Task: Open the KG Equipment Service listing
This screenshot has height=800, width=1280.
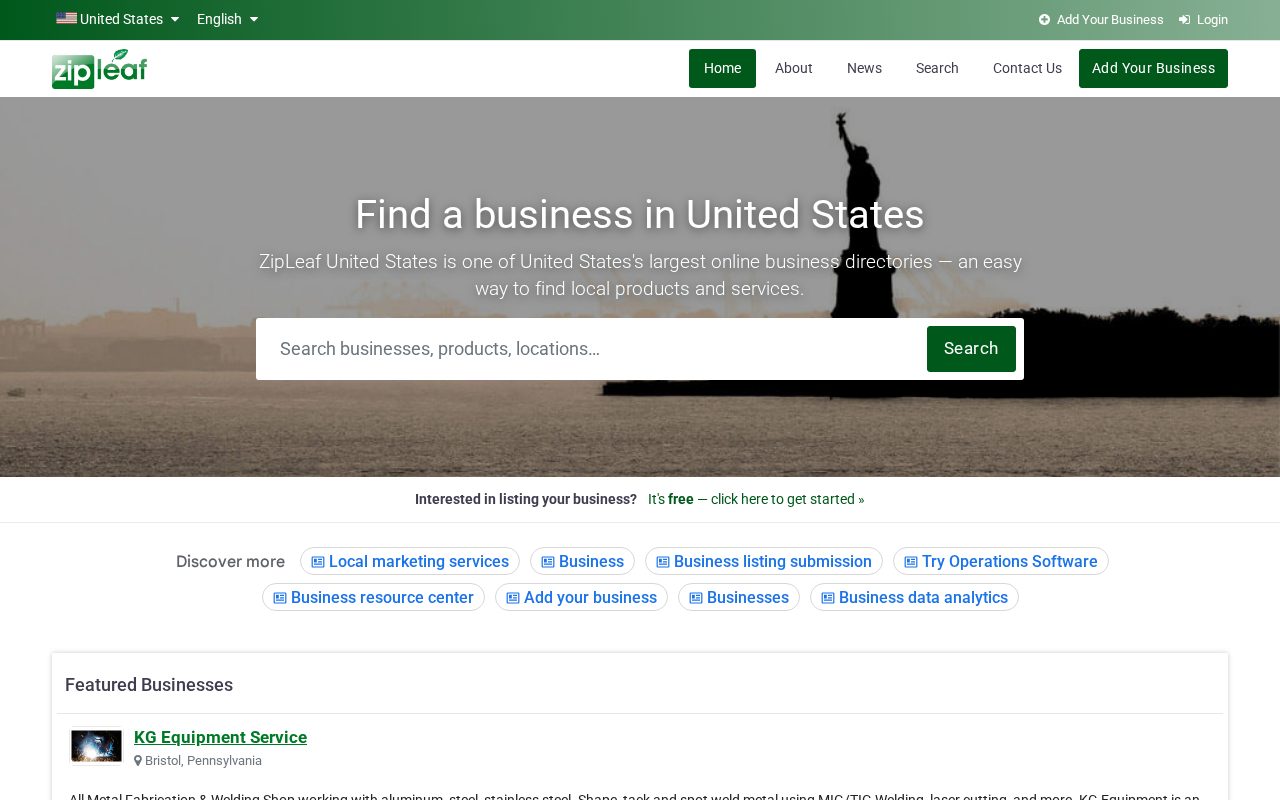Action: [220, 737]
